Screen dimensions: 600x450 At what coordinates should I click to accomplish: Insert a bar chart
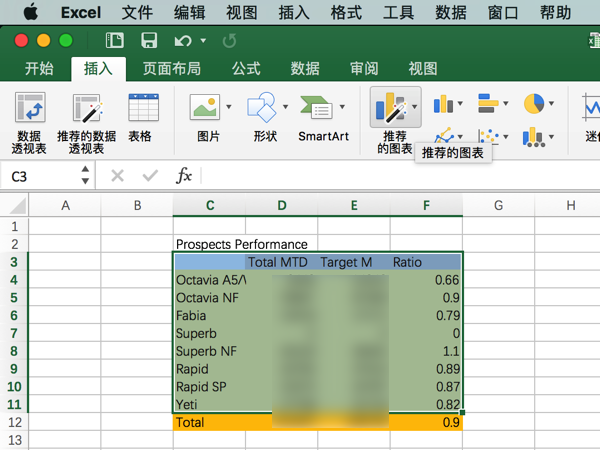click(488, 103)
